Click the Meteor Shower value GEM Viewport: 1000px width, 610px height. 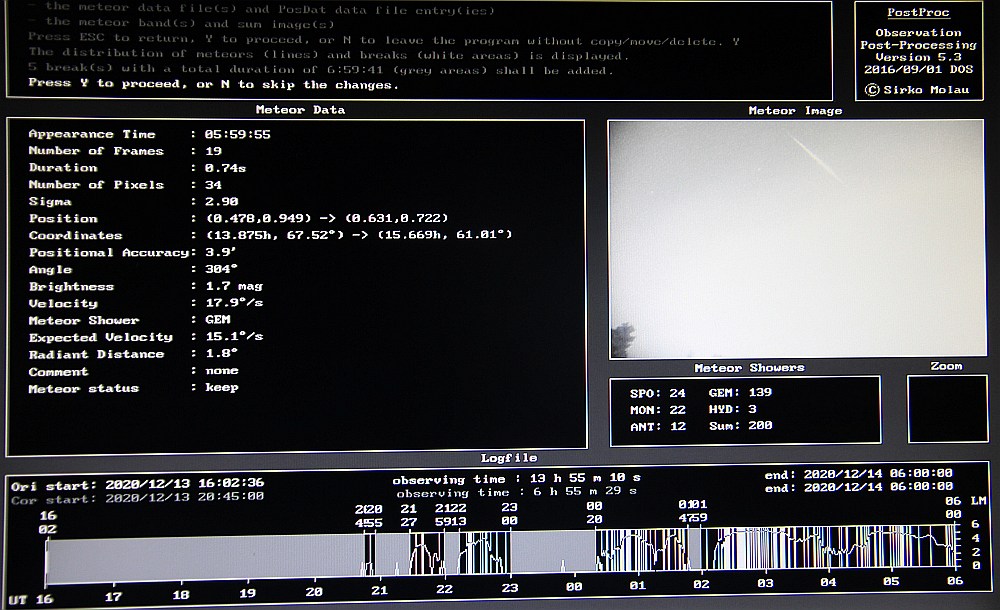click(x=217, y=321)
